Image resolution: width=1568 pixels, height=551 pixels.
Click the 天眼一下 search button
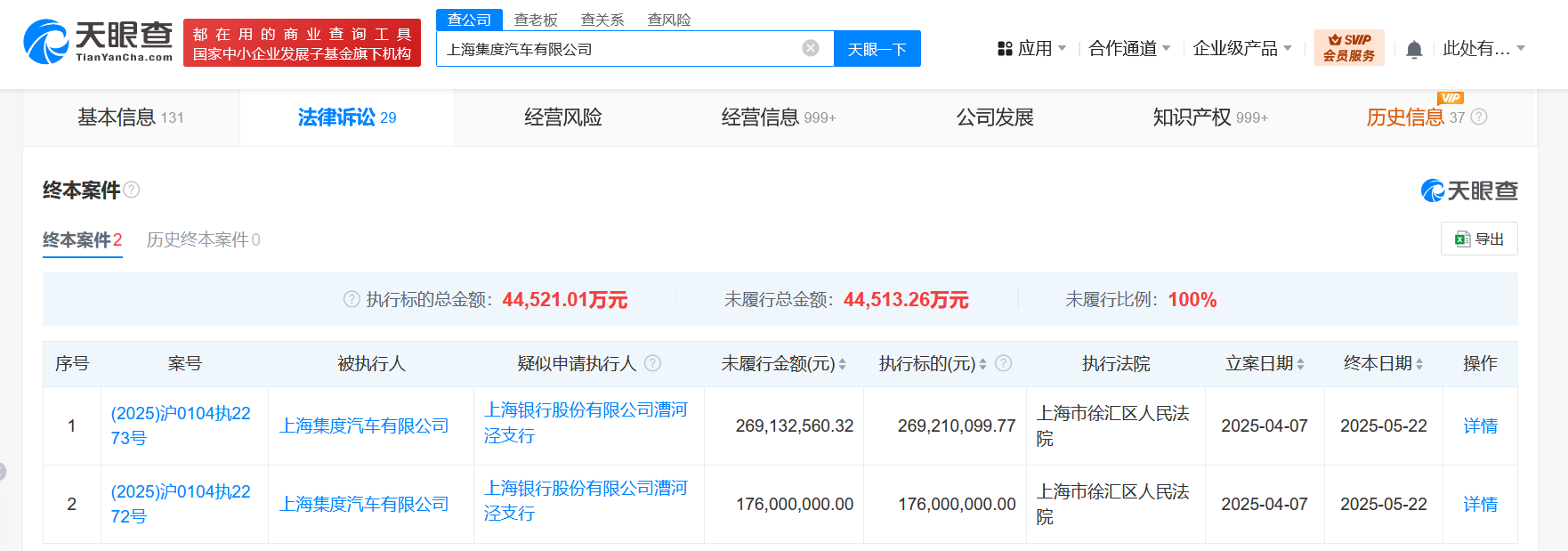(x=877, y=49)
